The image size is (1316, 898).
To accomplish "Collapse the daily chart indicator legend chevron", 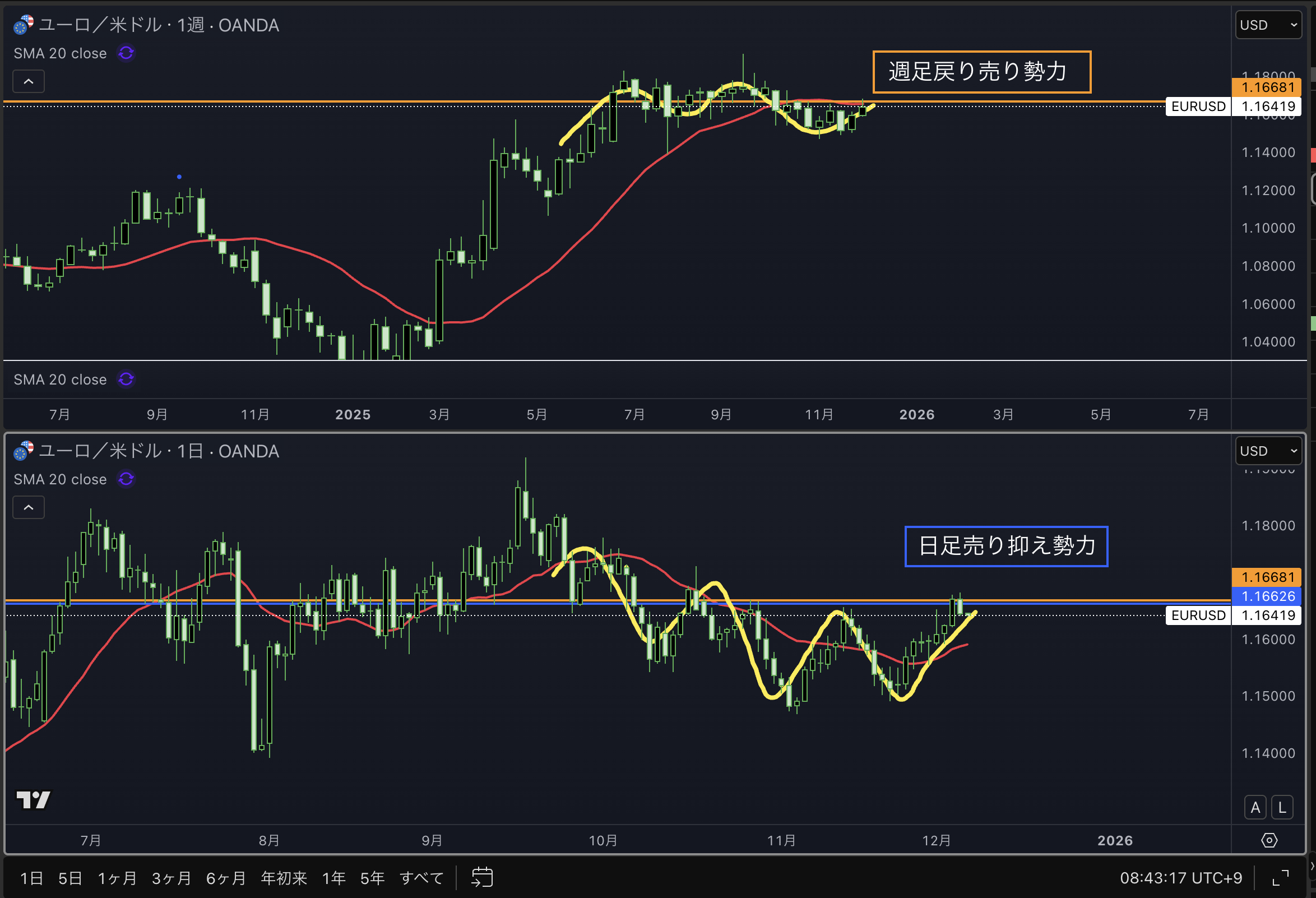I will point(29,507).
